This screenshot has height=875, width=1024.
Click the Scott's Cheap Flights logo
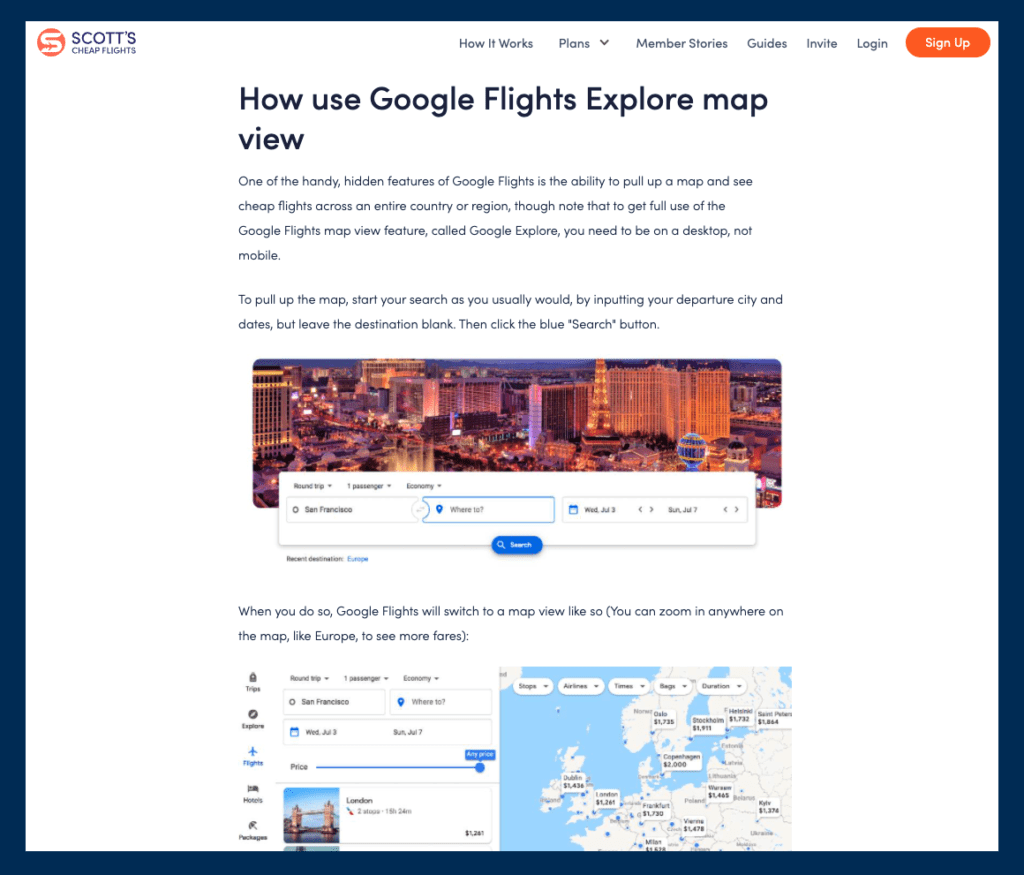(87, 42)
